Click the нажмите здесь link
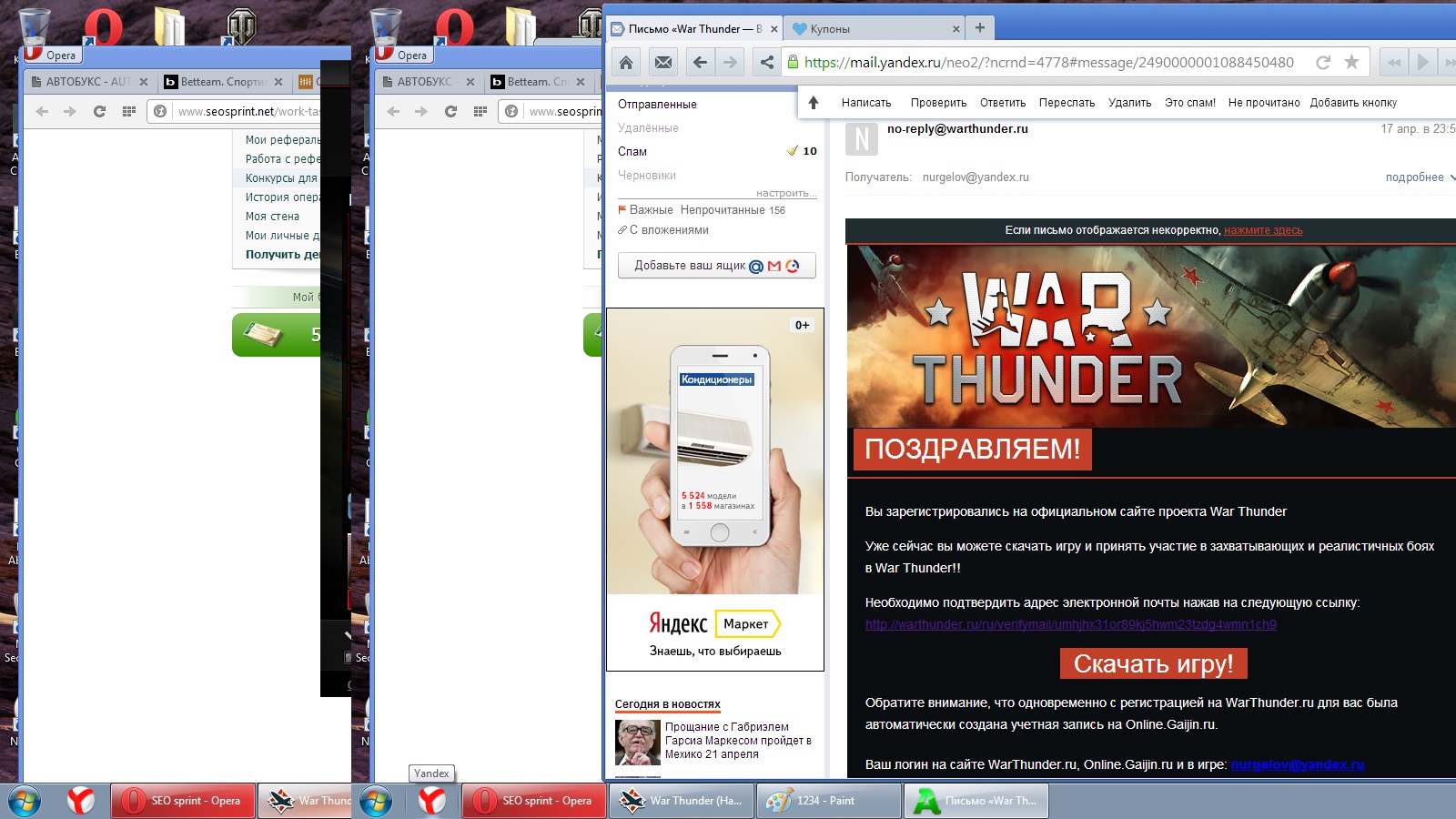1456x819 pixels. [x=1263, y=230]
